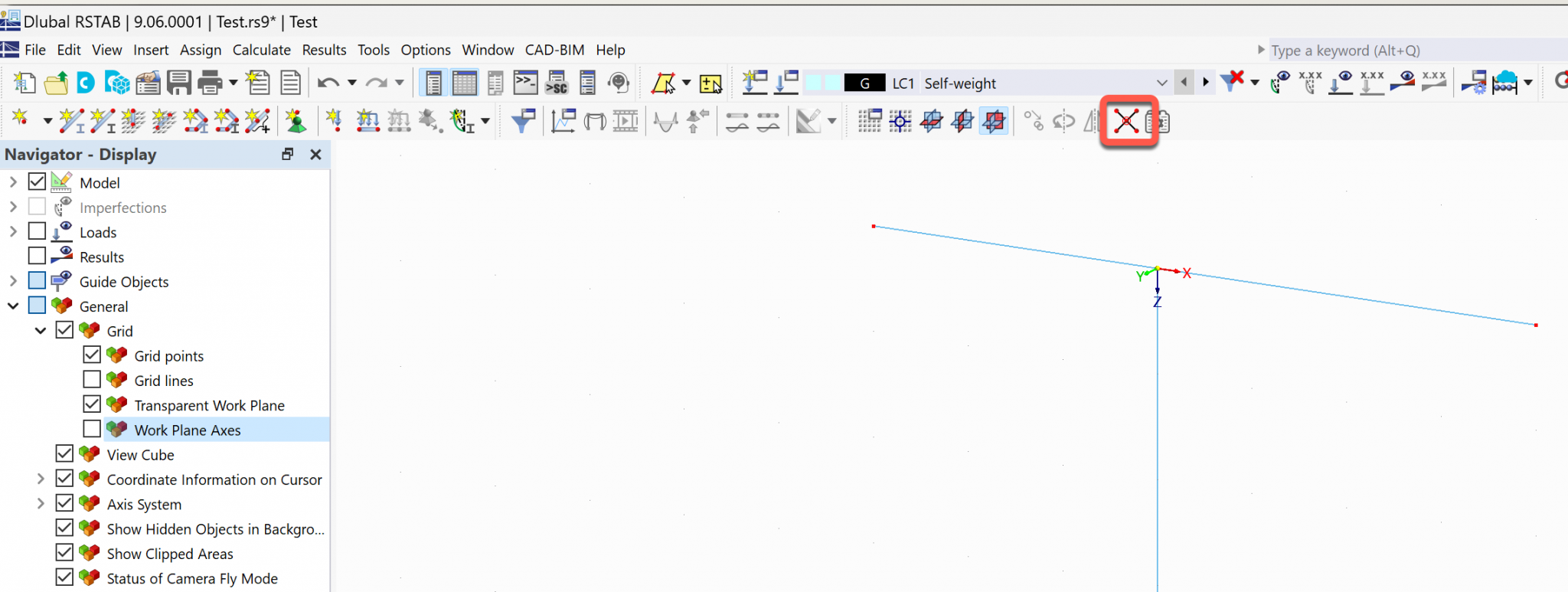
Task: Expand Coordinate Information on Cursor node
Action: coord(41,479)
